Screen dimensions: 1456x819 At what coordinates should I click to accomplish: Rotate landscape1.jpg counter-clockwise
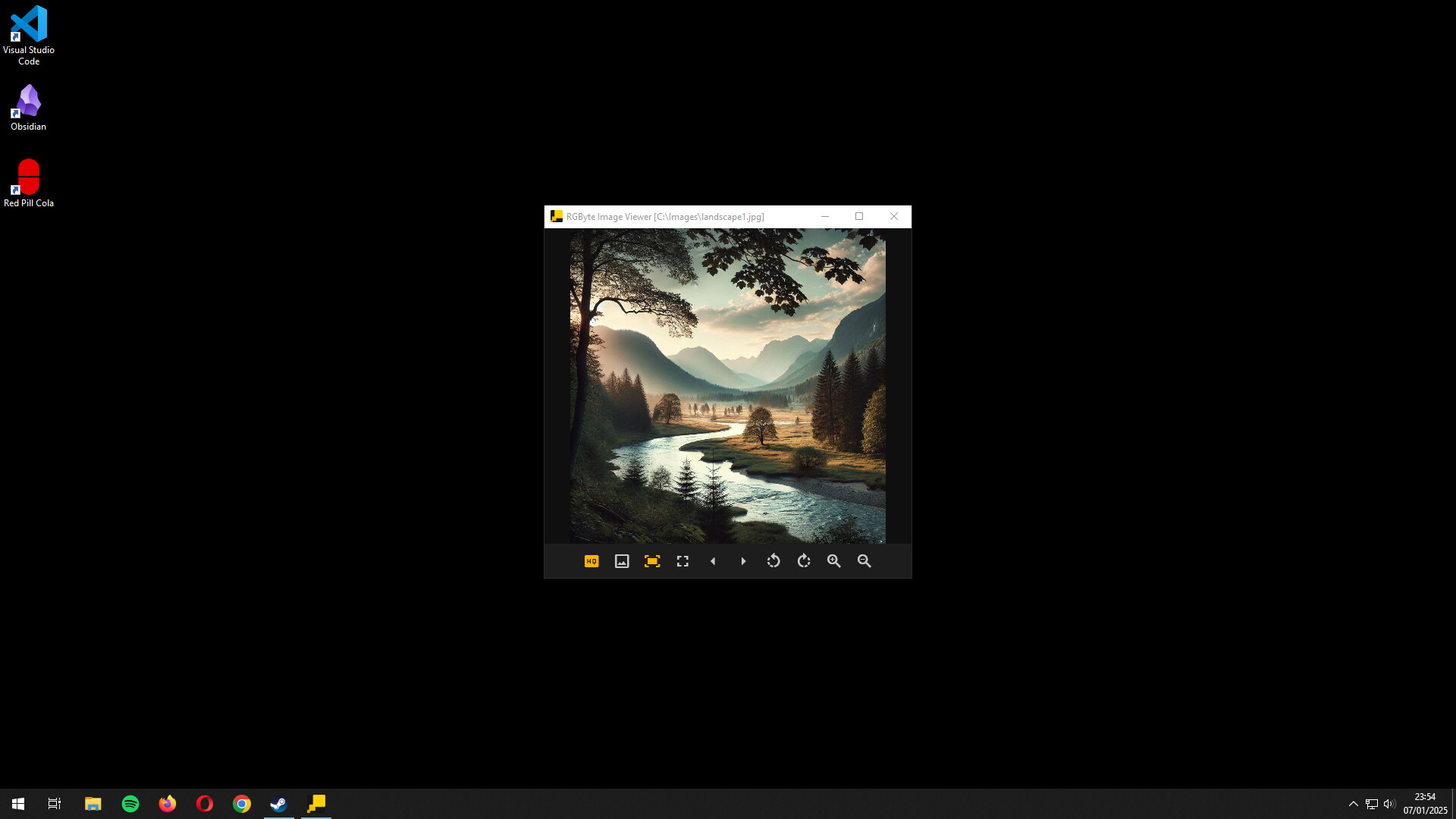pos(773,561)
